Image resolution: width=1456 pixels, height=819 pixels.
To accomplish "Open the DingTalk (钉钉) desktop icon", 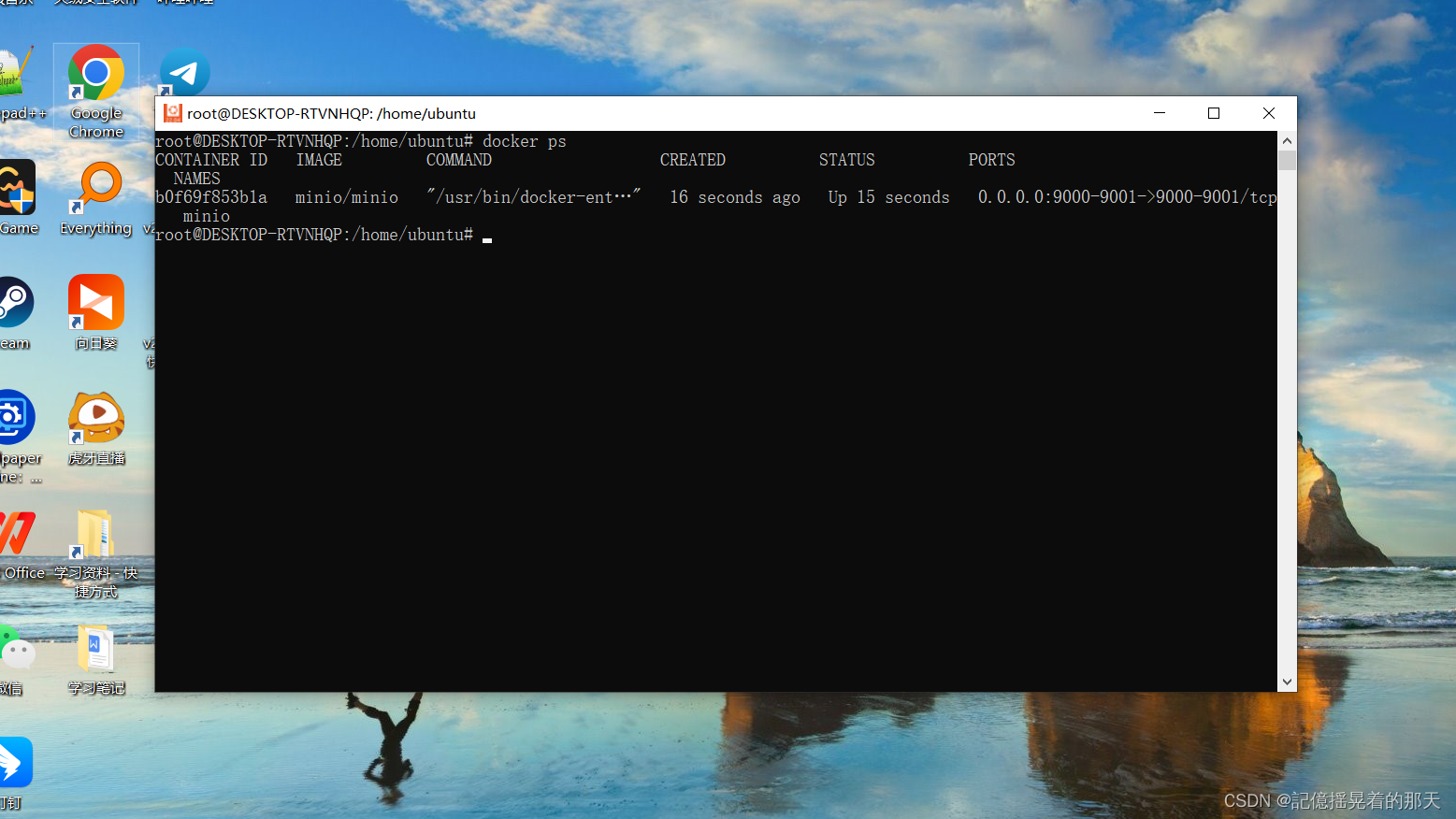I will [15, 773].
